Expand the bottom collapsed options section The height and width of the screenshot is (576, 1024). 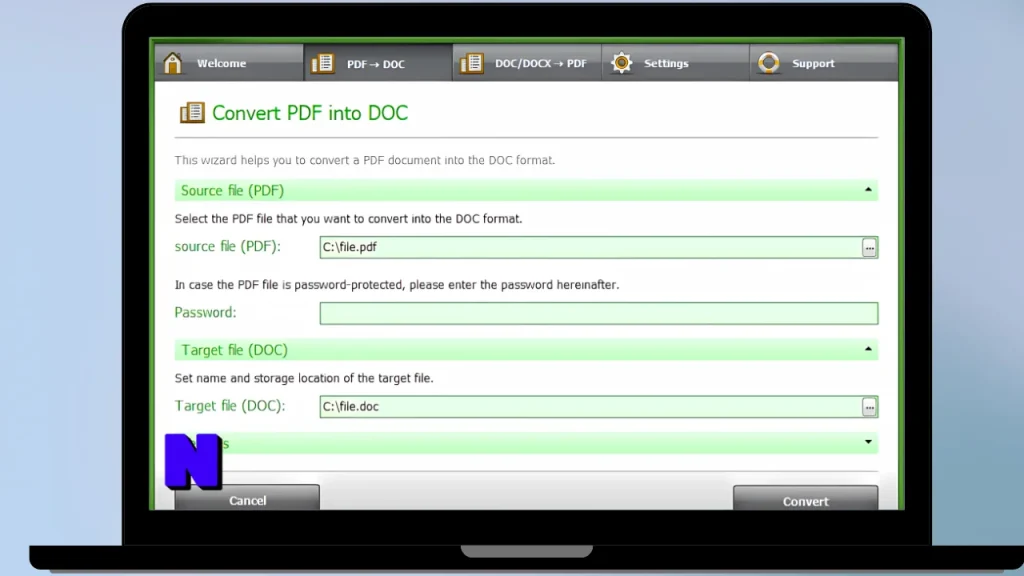(868, 442)
